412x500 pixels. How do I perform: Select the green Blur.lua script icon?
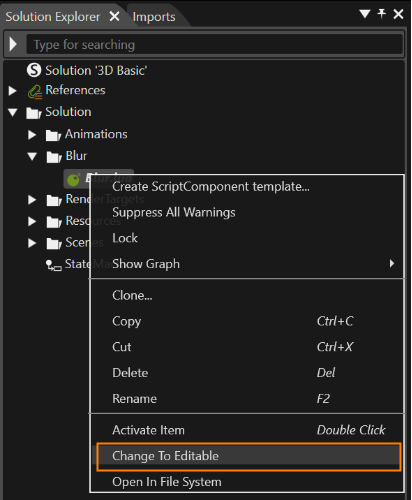tap(73, 180)
